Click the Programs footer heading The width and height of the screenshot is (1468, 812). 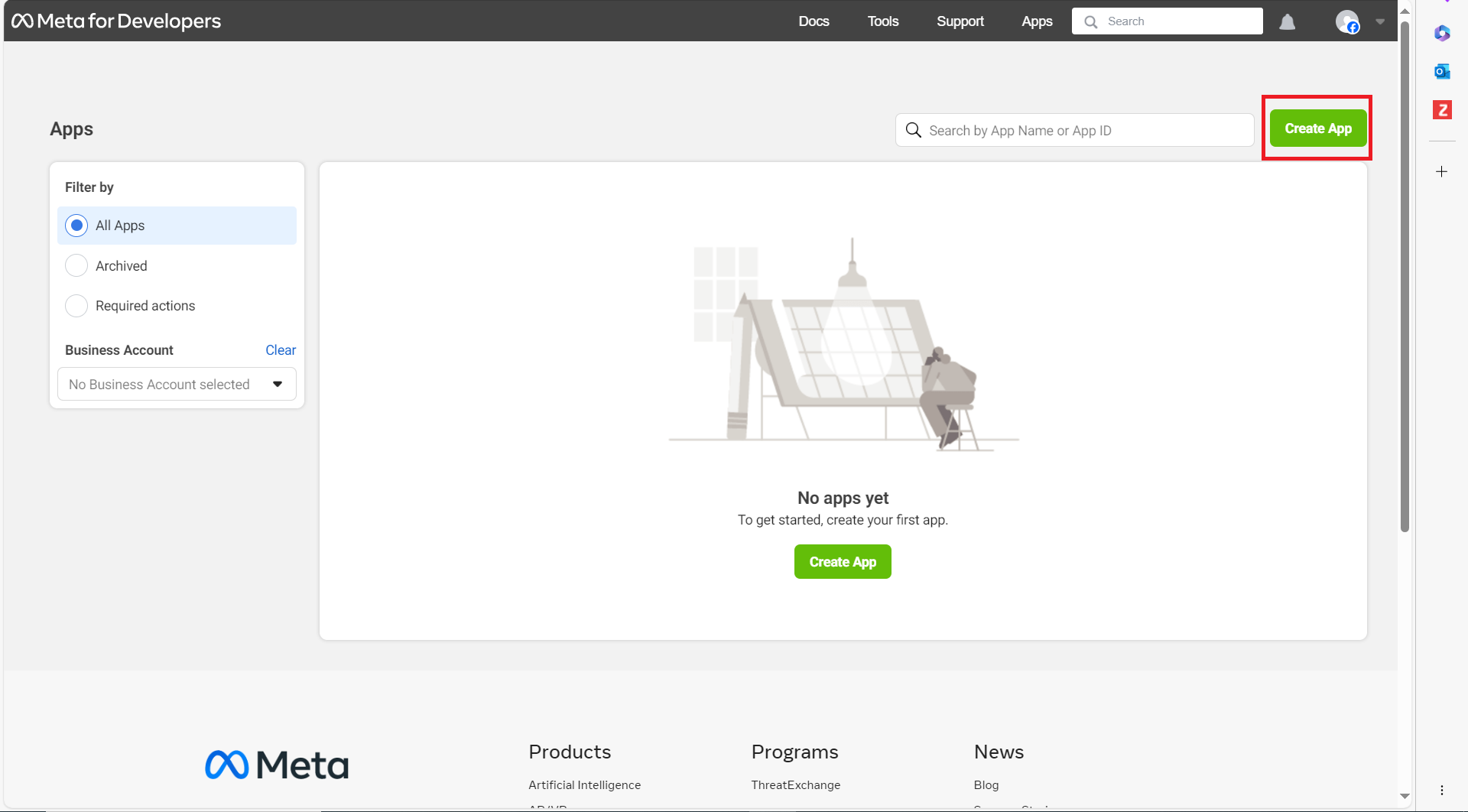tap(795, 752)
